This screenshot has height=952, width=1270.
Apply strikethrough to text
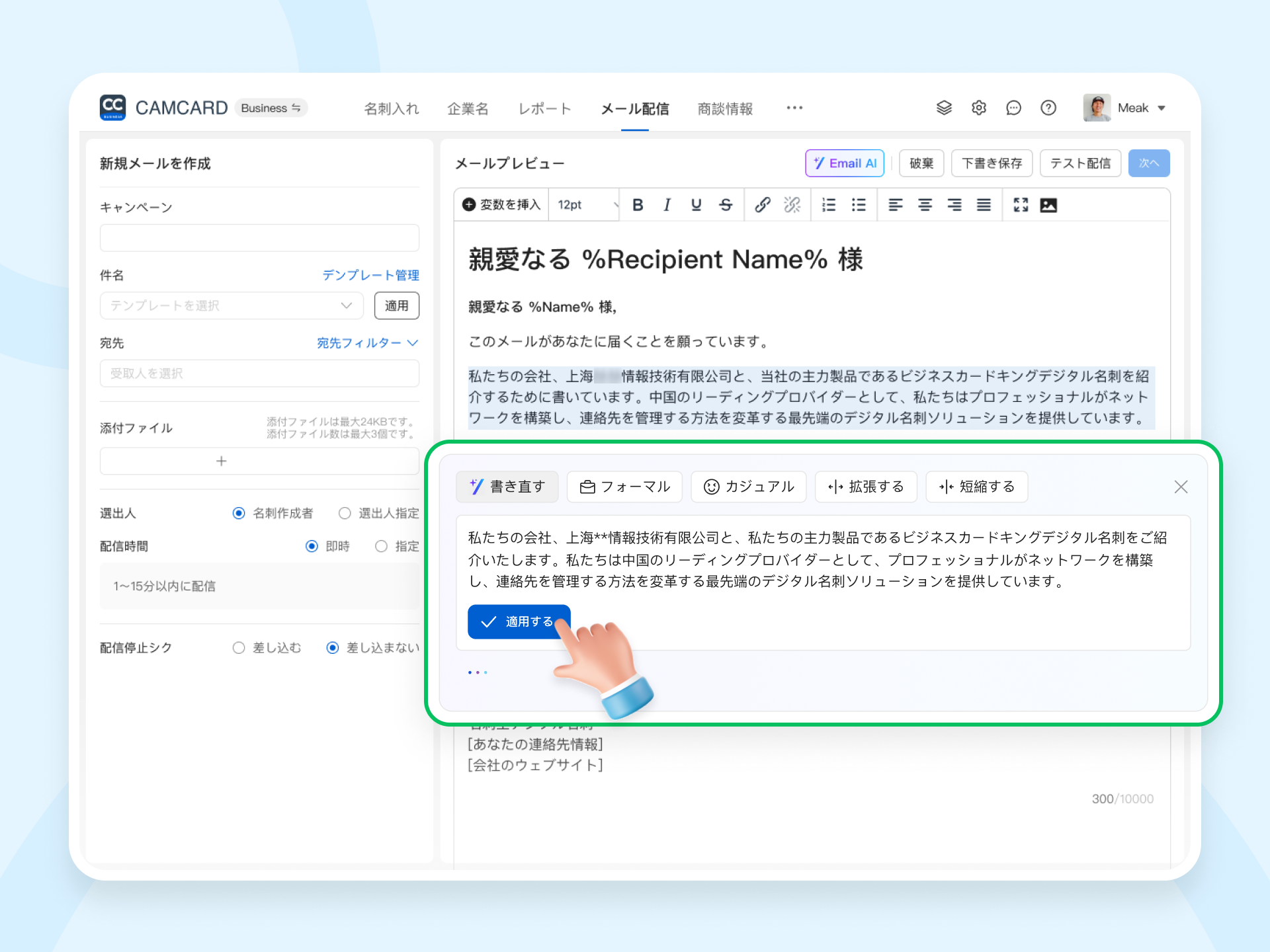click(726, 205)
